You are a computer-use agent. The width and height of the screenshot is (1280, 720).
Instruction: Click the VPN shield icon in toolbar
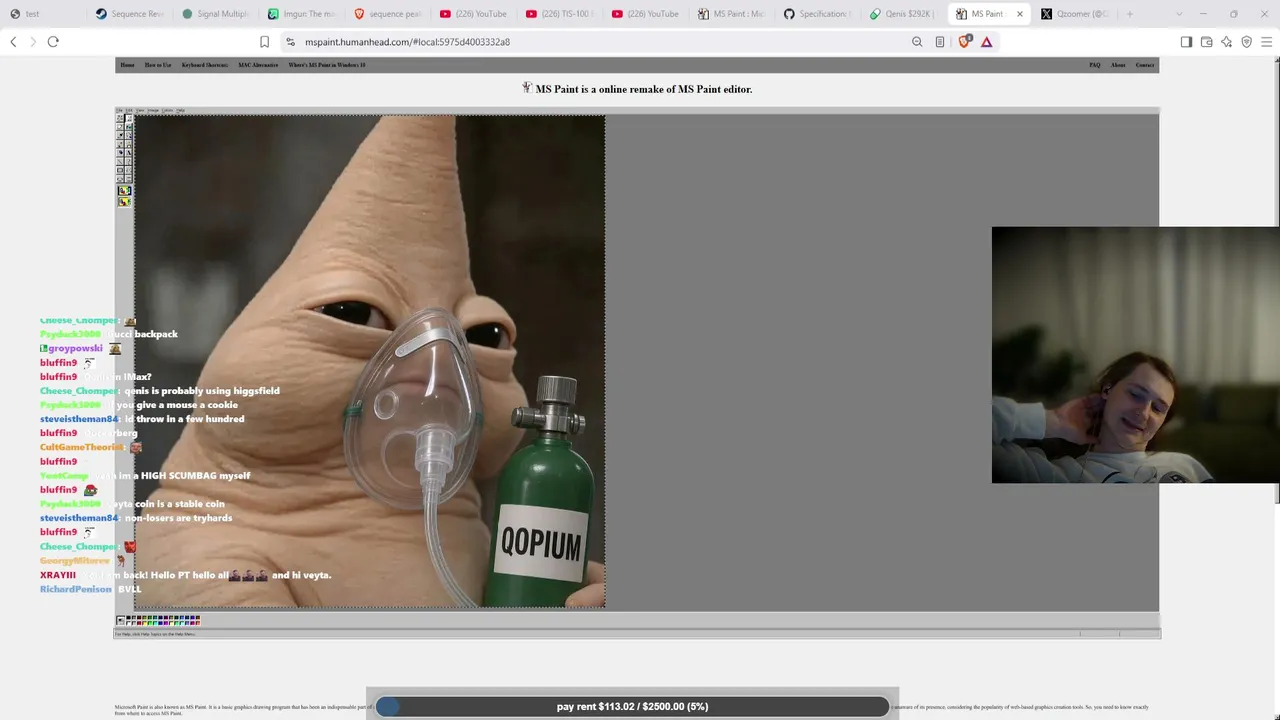1247,42
